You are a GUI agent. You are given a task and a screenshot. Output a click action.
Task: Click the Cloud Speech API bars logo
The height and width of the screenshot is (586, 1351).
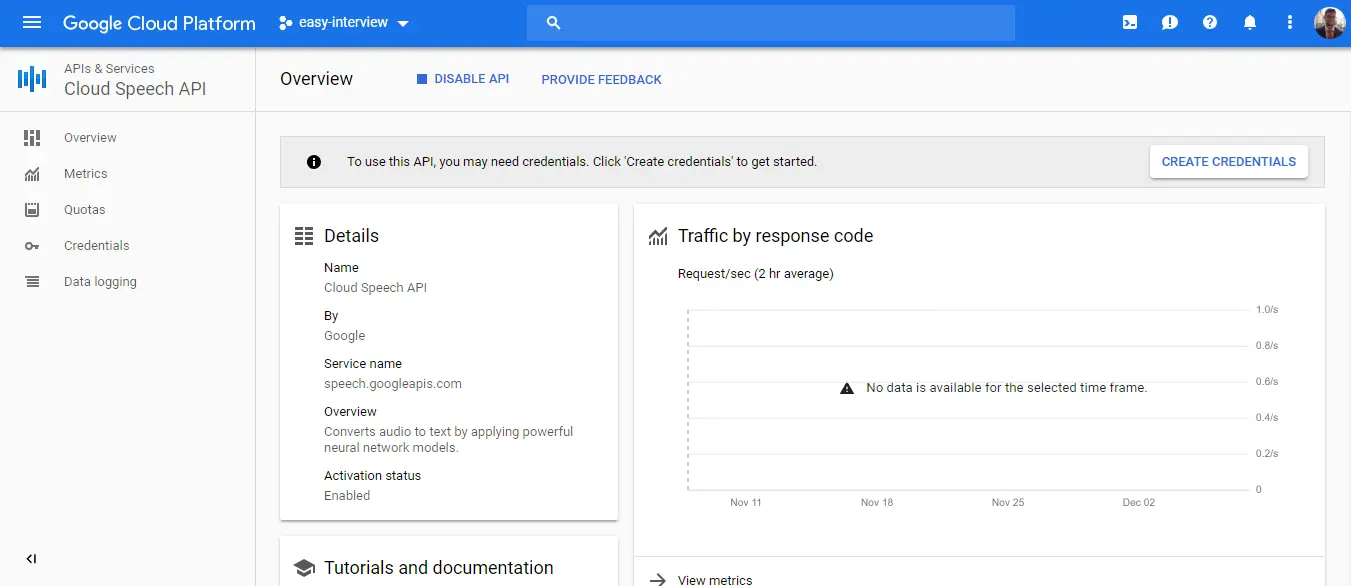tap(32, 79)
